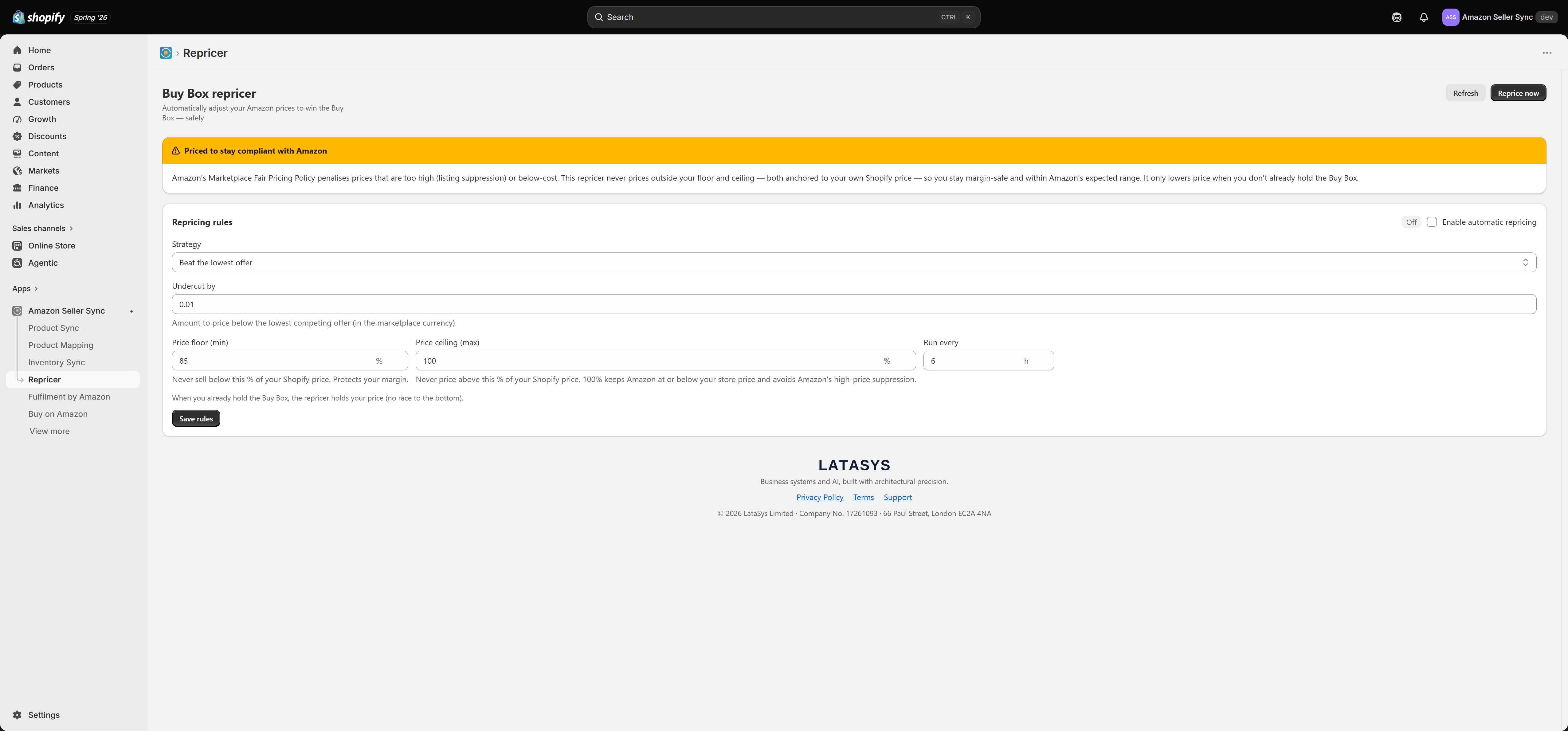Click the Shopify logo in header
The image size is (1568, 731).
[39, 17]
